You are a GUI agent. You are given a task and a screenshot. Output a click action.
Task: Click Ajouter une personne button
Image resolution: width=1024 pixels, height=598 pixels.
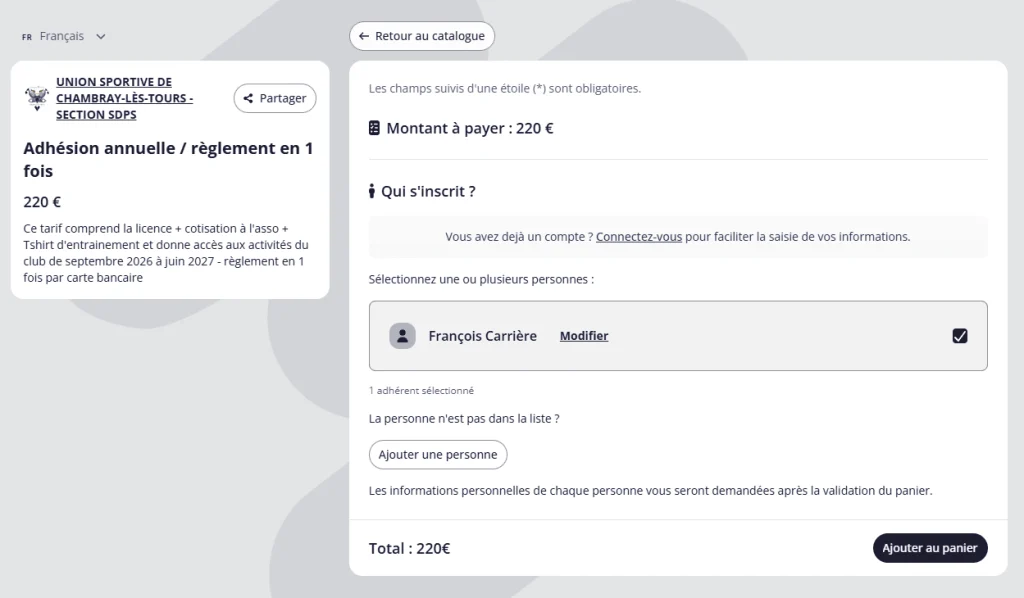click(438, 454)
